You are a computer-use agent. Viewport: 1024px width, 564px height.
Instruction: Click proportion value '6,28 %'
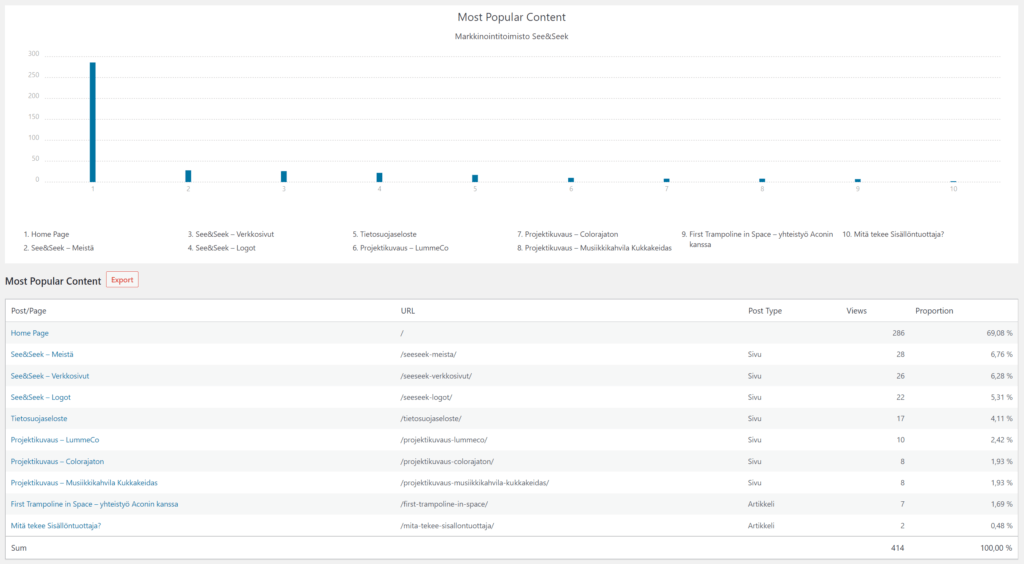pos(1001,376)
